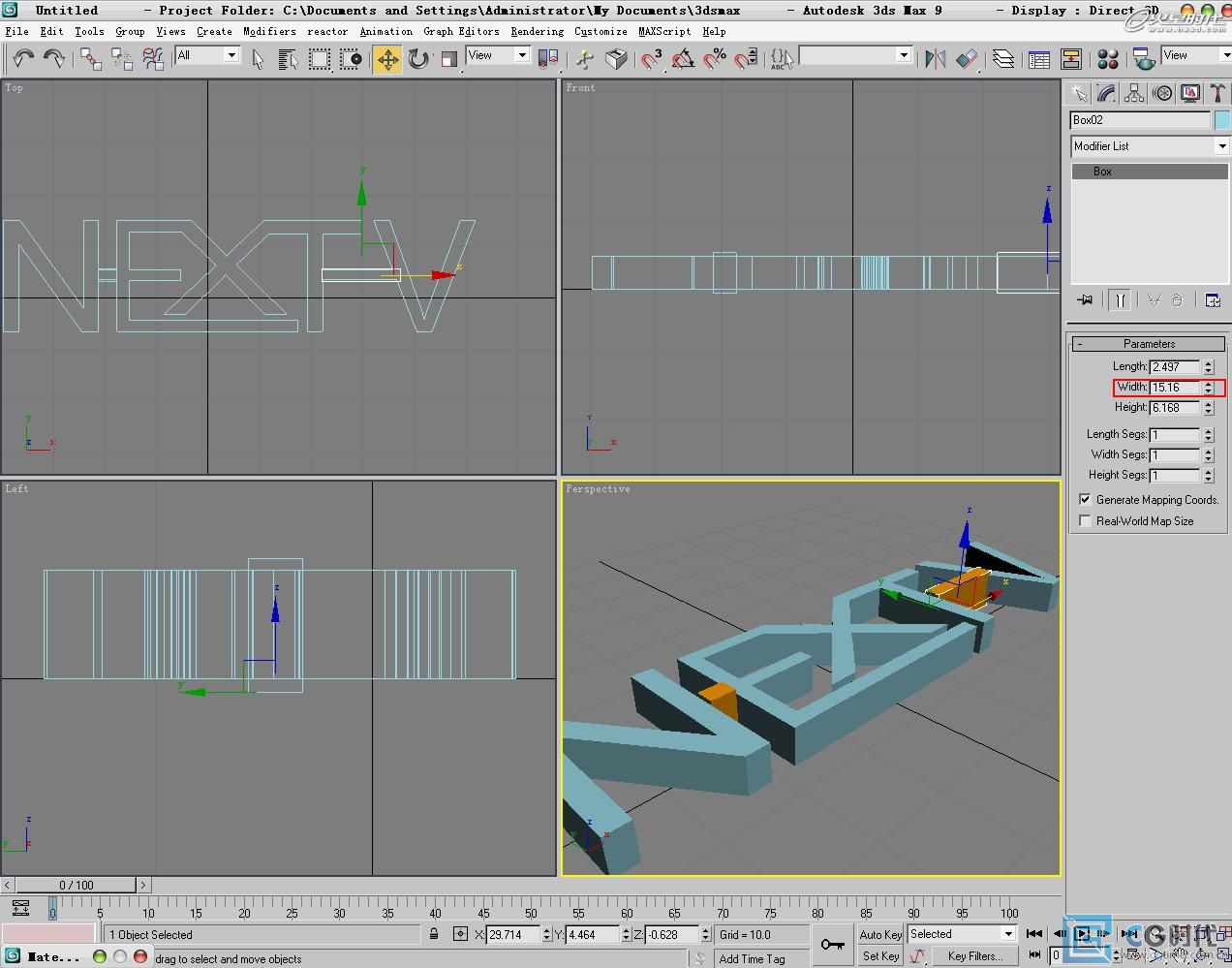1232x968 pixels.
Task: Click the Mirror tool icon
Action: pyautogui.click(x=935, y=59)
